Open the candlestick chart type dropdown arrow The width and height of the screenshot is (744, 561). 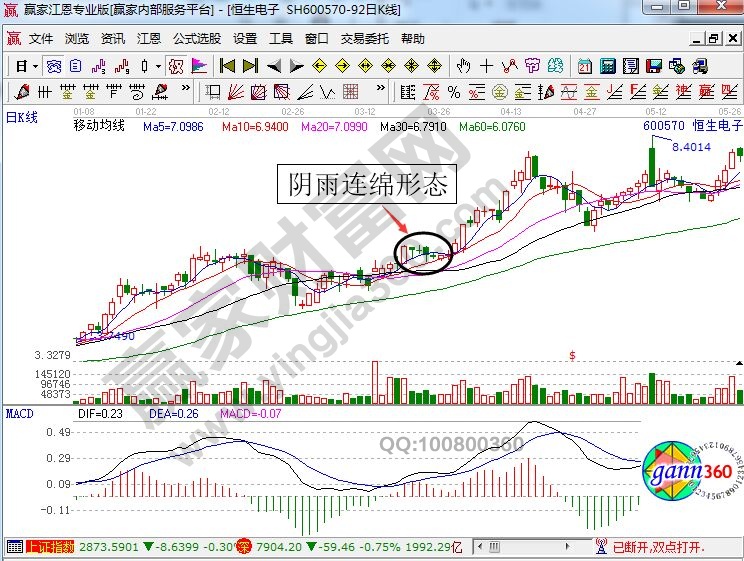(158, 67)
